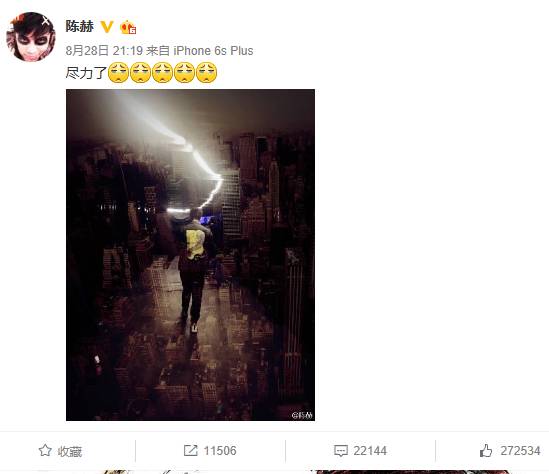Screen dimensions: 549x474
Task: Click the comment bubble icon
Action: 341,451
